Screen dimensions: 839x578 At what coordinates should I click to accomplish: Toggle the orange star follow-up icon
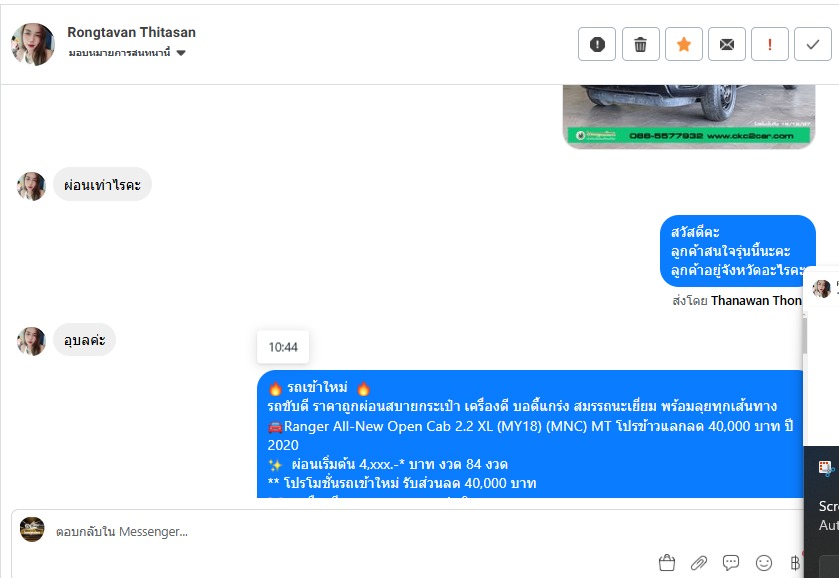pyautogui.click(x=684, y=44)
